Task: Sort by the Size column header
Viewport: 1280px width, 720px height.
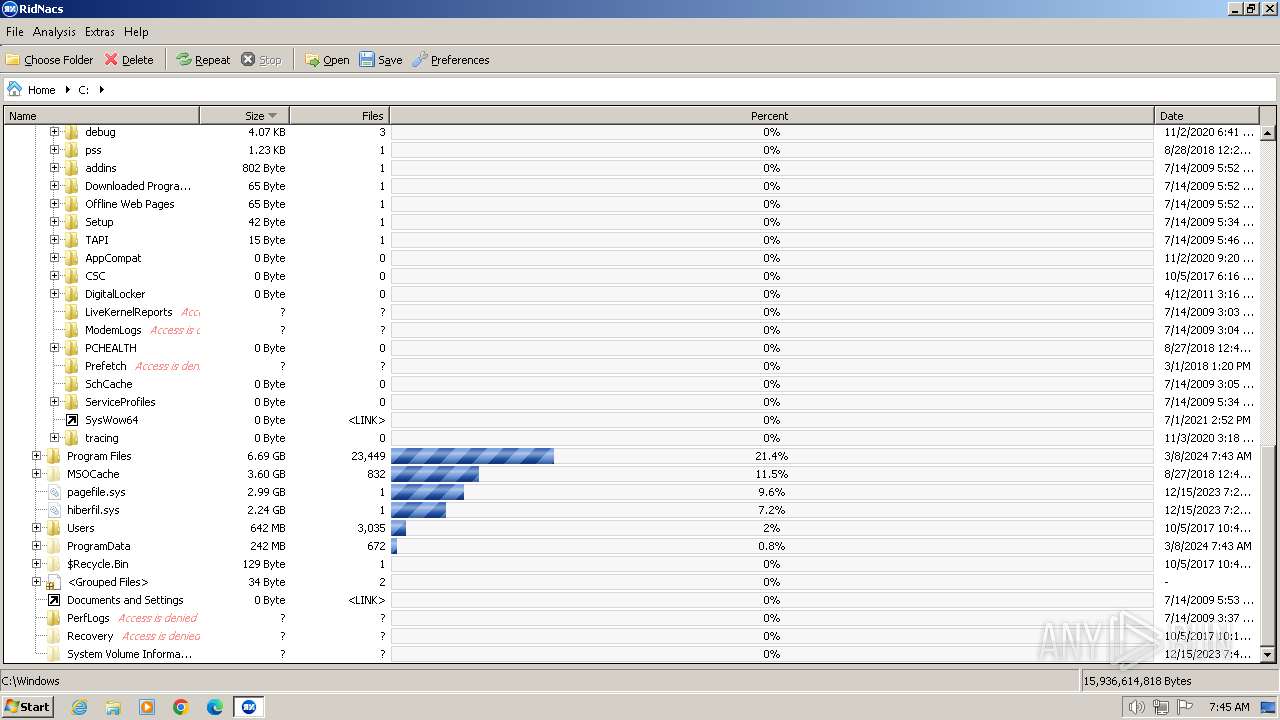Action: pyautogui.click(x=245, y=116)
